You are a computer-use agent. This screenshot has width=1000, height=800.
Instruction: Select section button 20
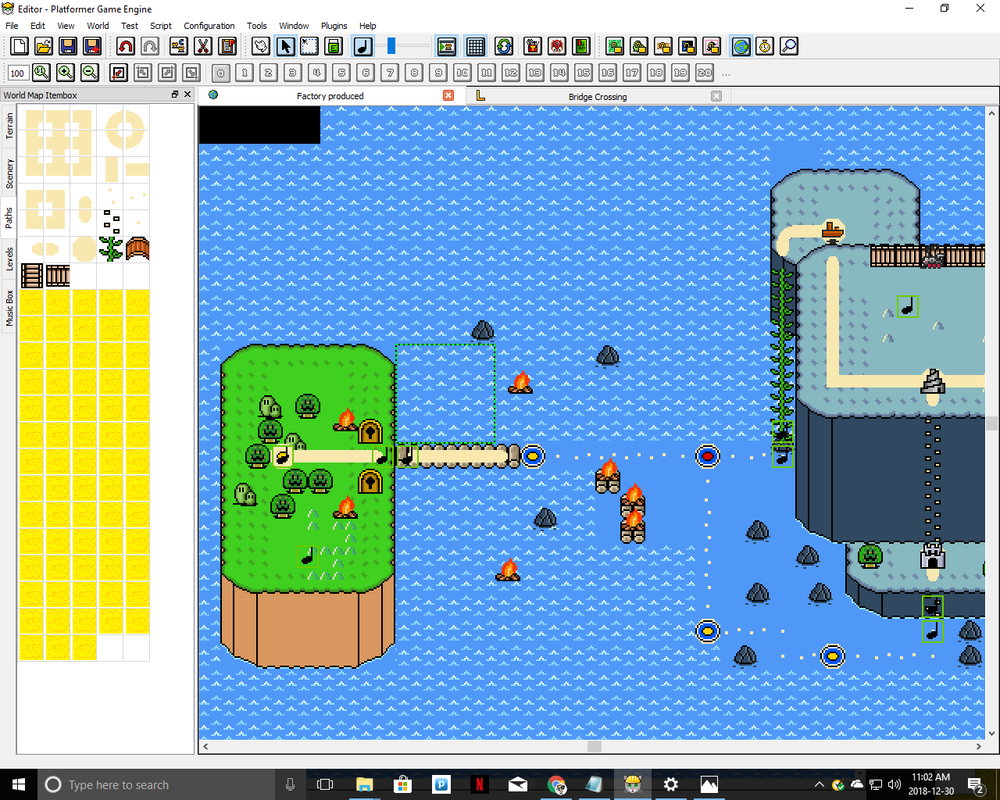[705, 73]
